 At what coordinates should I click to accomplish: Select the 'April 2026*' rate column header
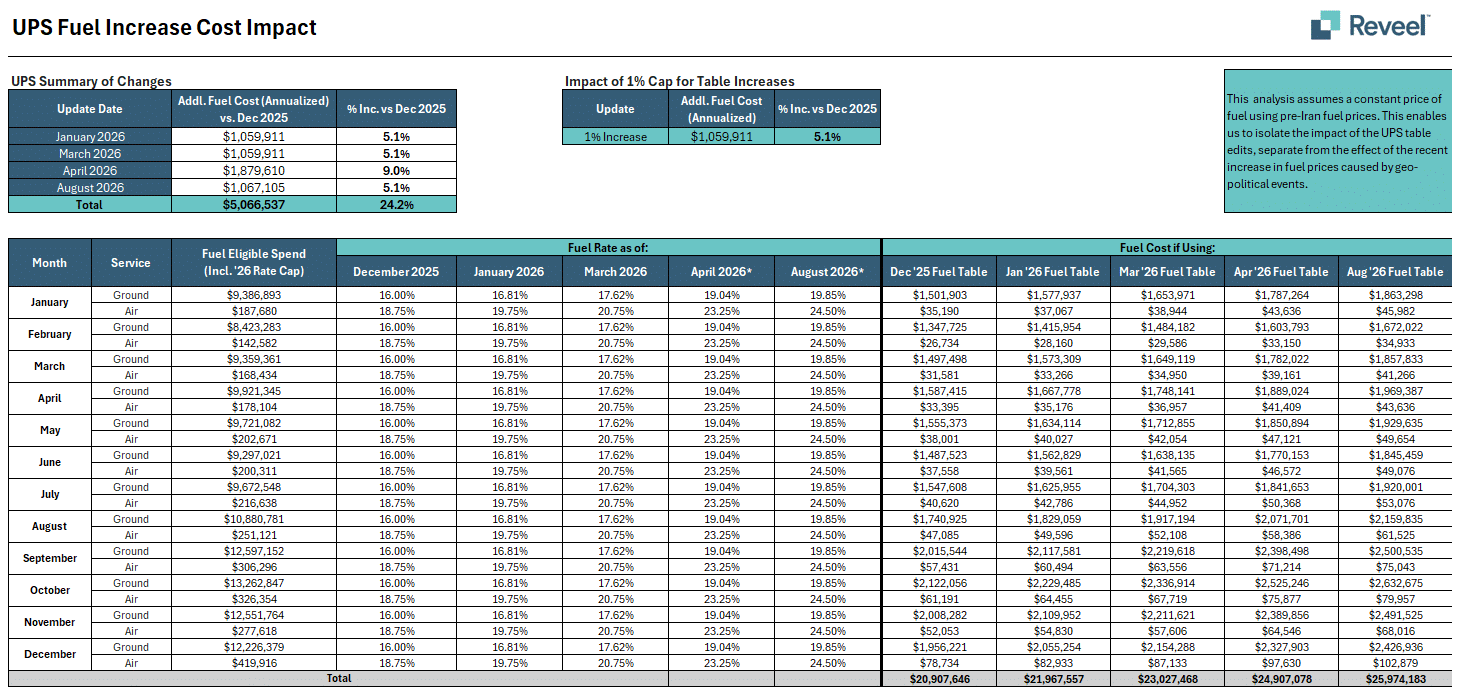click(x=721, y=272)
